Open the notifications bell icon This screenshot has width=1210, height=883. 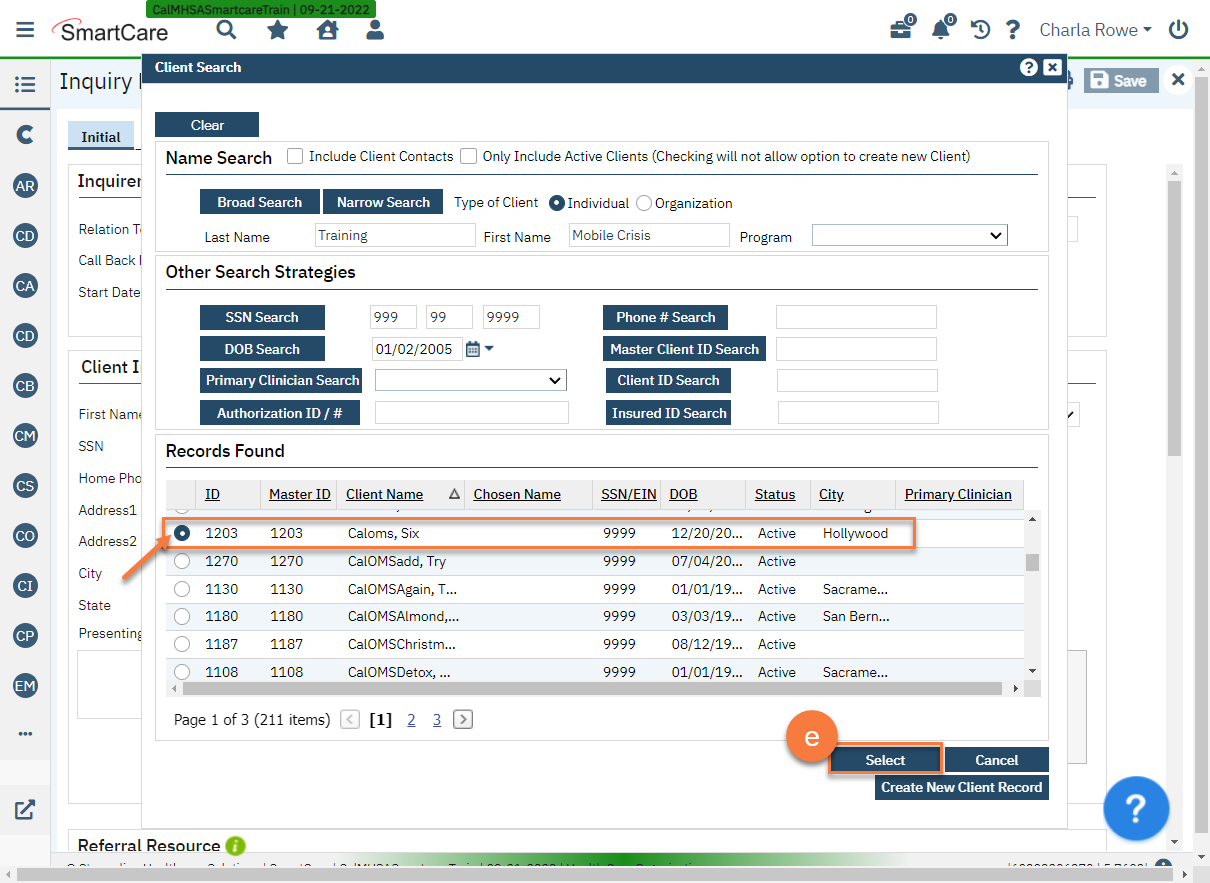pos(940,30)
